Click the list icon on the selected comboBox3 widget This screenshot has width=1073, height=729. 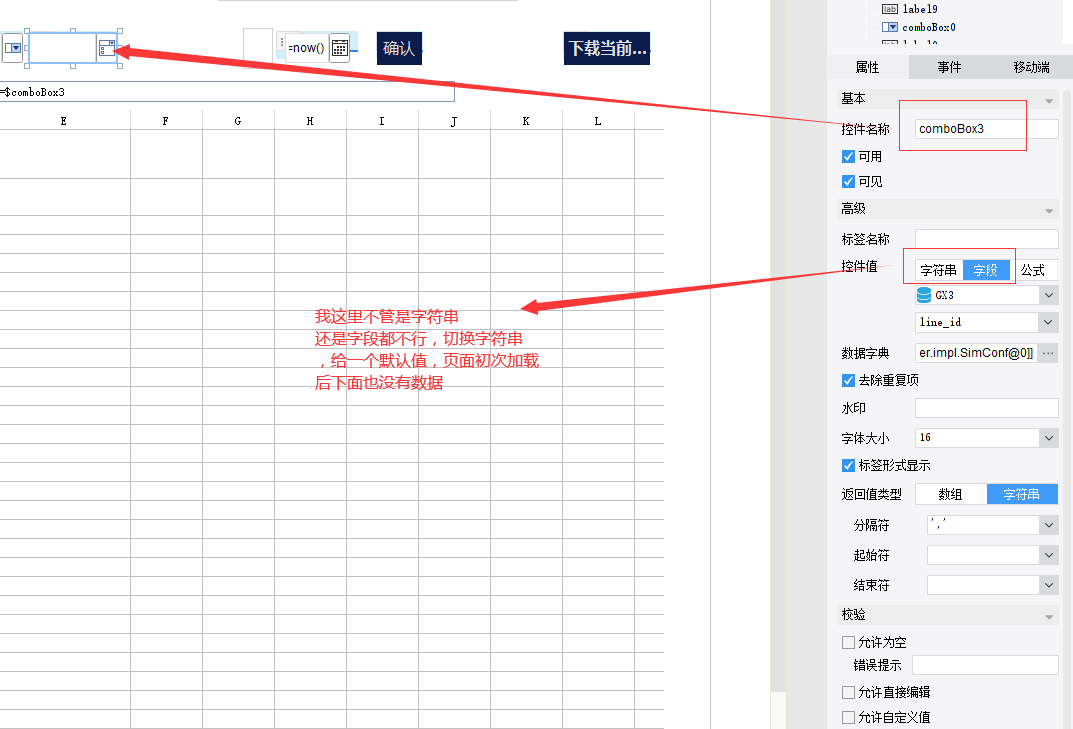coord(107,48)
